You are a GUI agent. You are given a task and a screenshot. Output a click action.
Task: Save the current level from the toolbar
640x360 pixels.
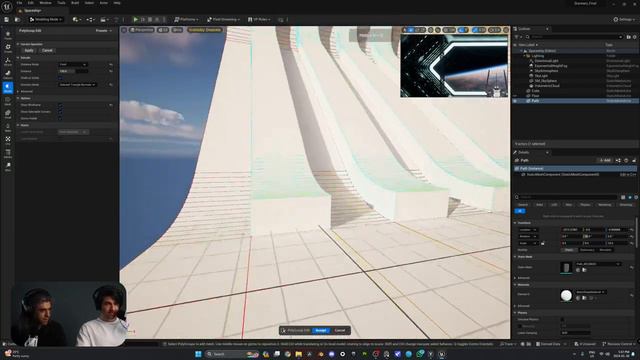click(x=7, y=19)
